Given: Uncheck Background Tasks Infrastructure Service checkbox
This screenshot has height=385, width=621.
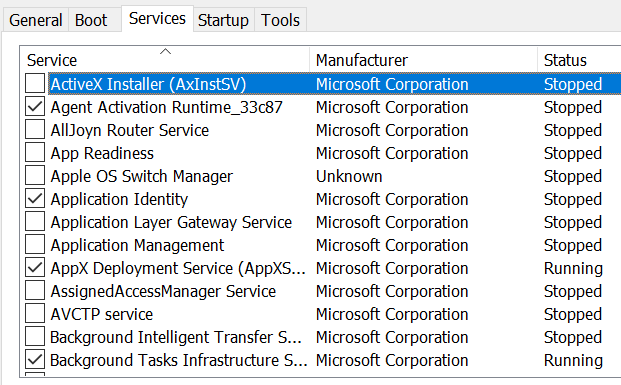Looking at the screenshot, I should point(35,359).
